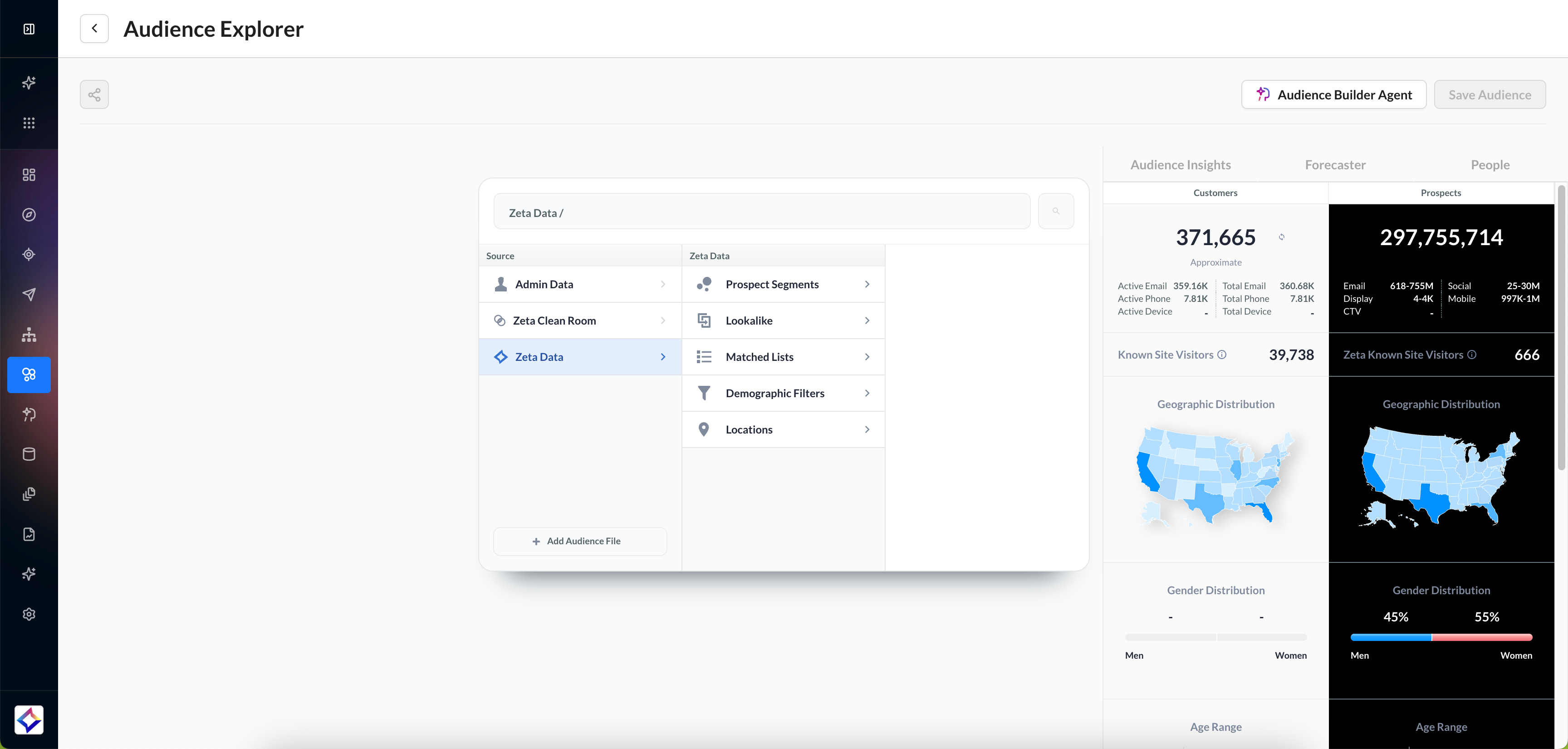Click Add Audience File button
The width and height of the screenshot is (1568, 749).
[579, 541]
